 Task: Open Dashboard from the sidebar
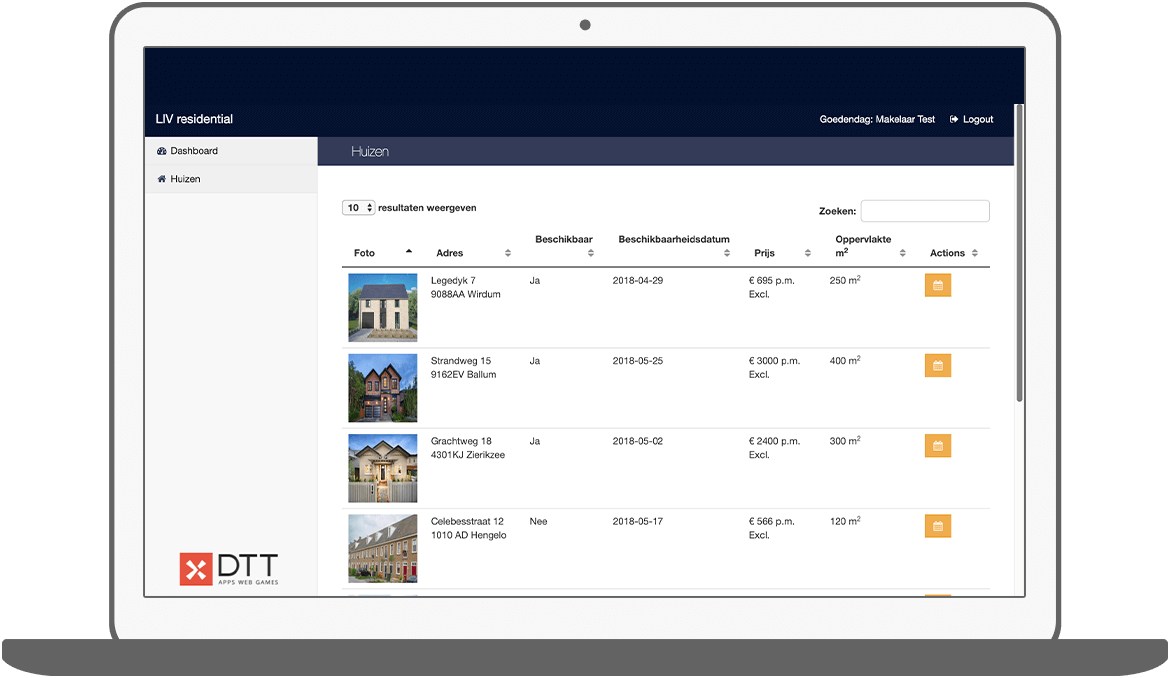(x=231, y=151)
